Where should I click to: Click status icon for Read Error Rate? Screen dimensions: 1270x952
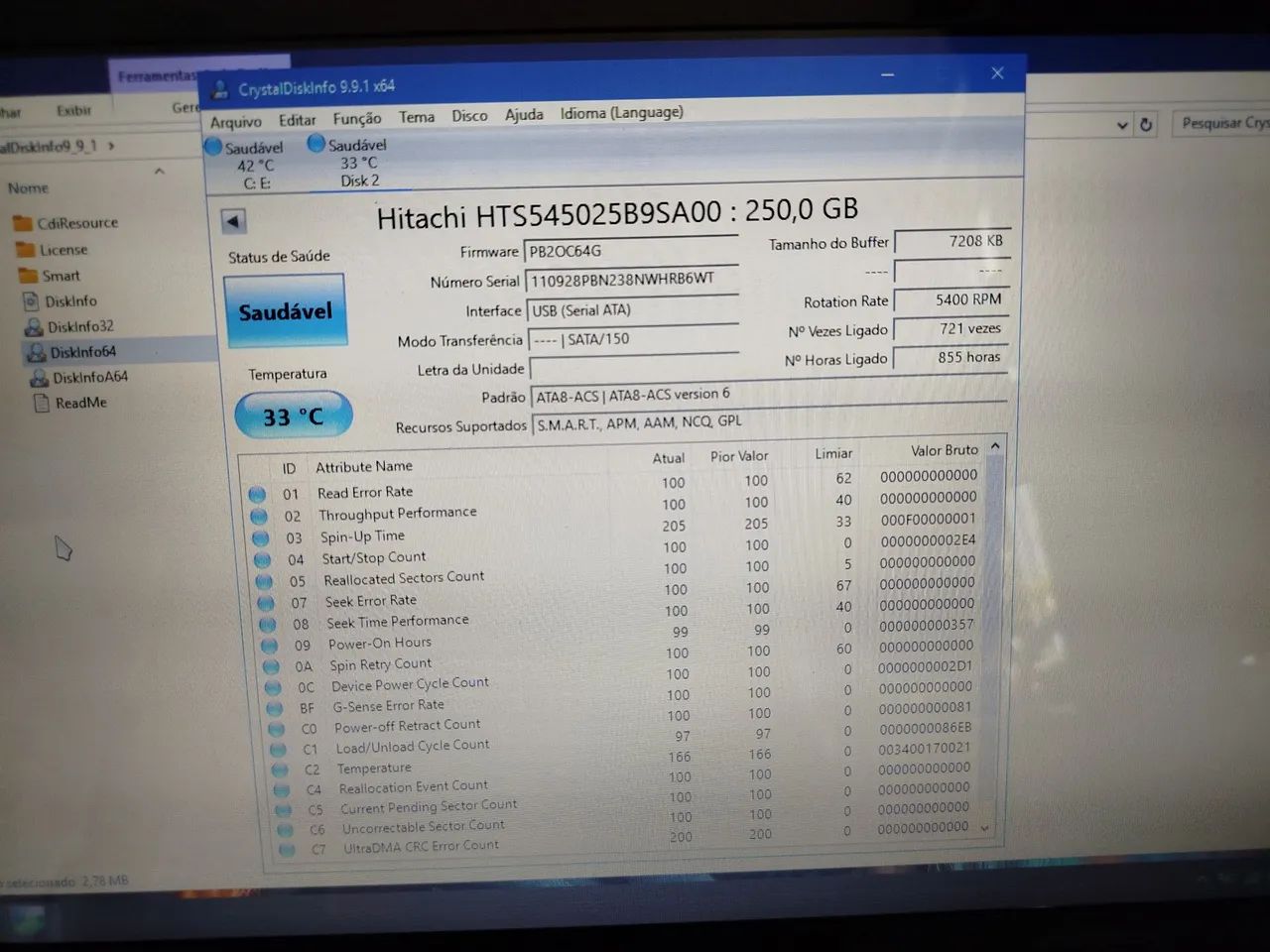[x=257, y=494]
